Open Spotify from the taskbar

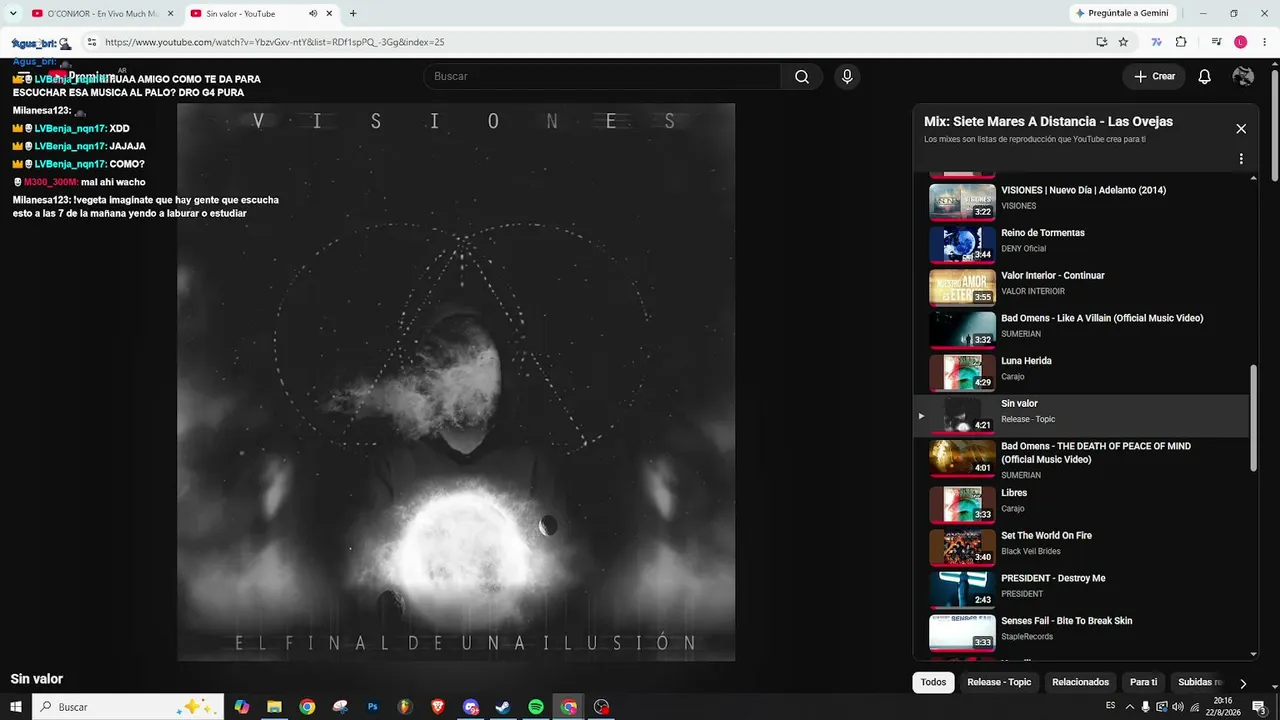point(536,707)
